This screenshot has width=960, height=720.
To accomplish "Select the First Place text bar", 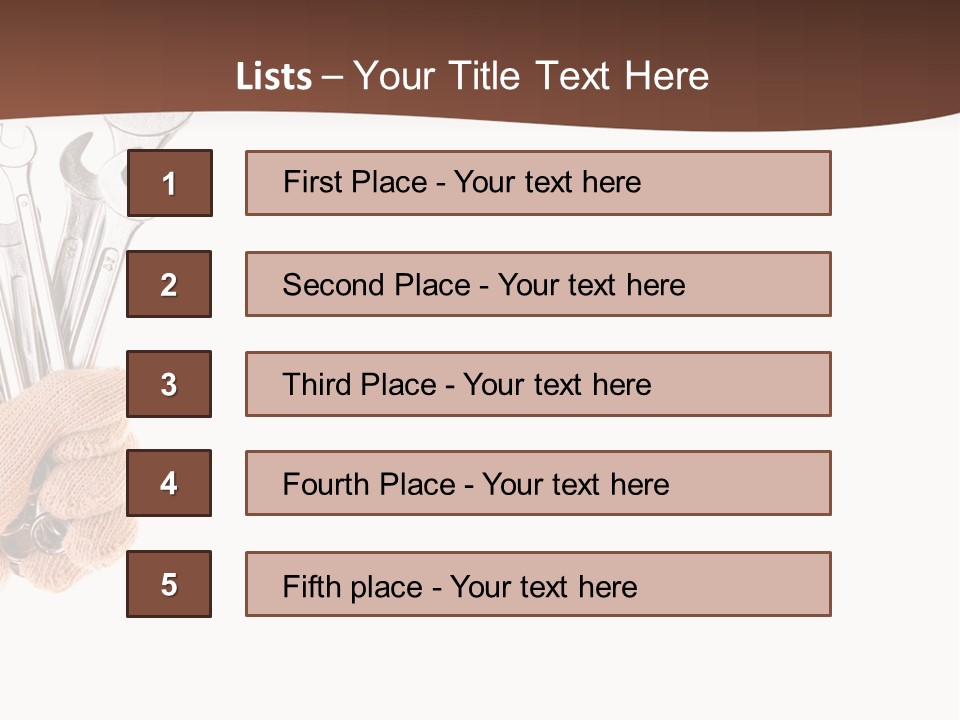I will tap(538, 183).
